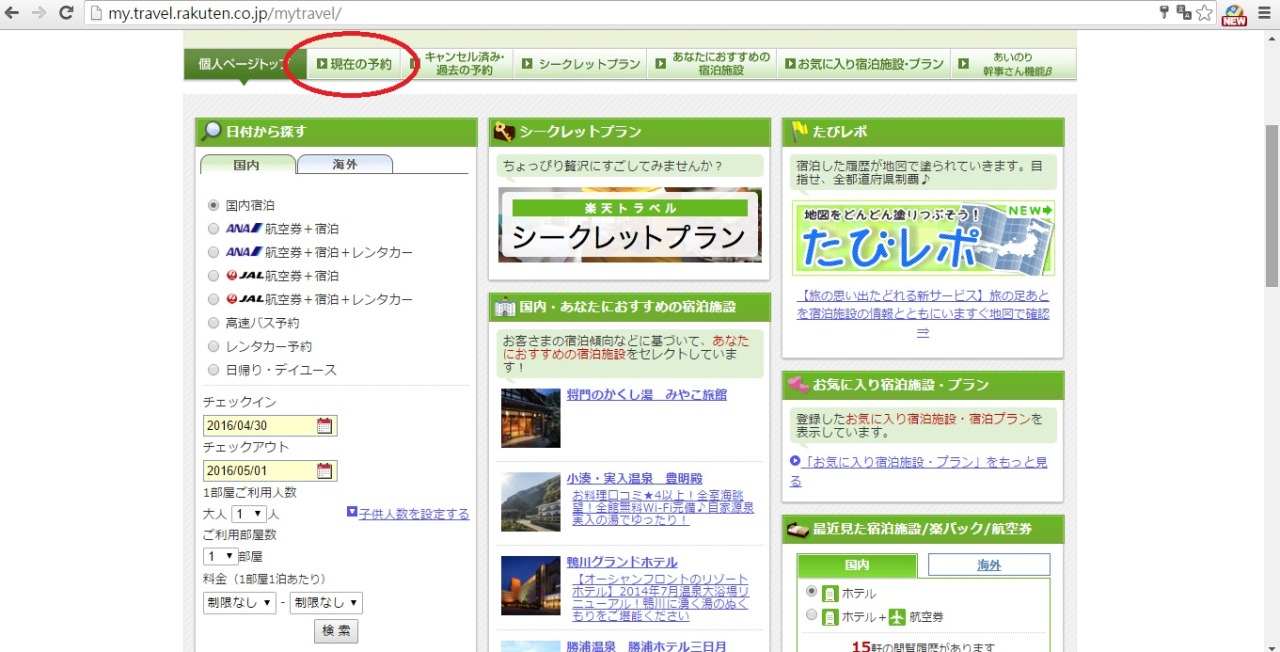
Task: Select the 国内宿泊 radio button
Action: tap(213, 205)
